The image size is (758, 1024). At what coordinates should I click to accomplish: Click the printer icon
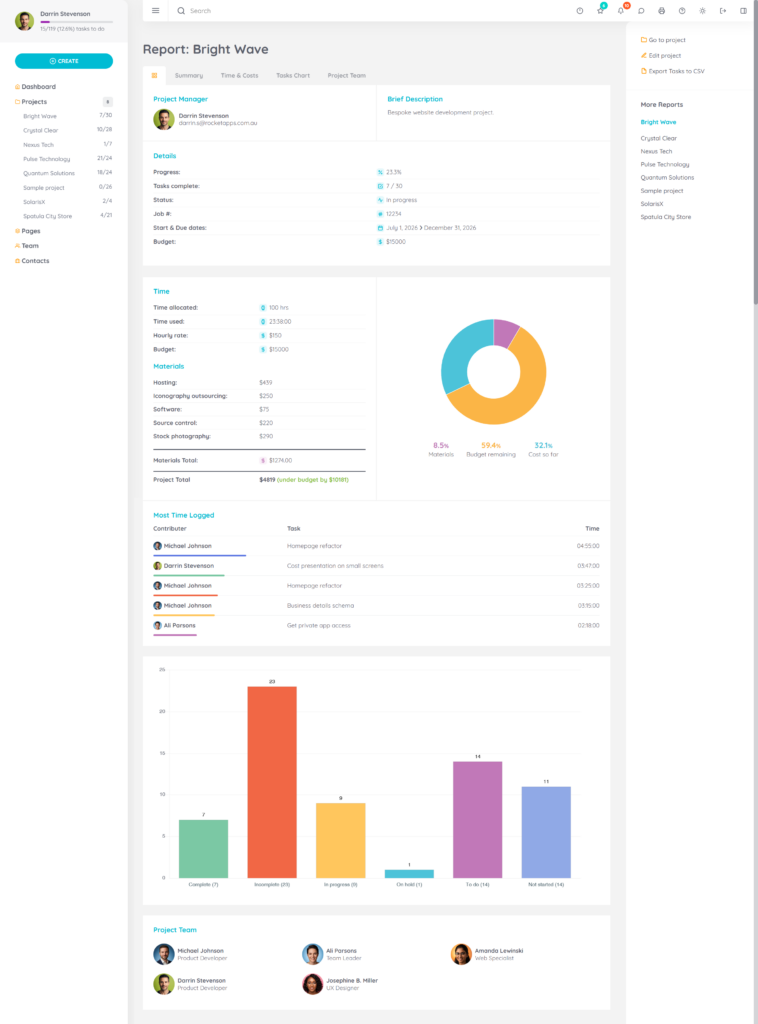tap(661, 11)
